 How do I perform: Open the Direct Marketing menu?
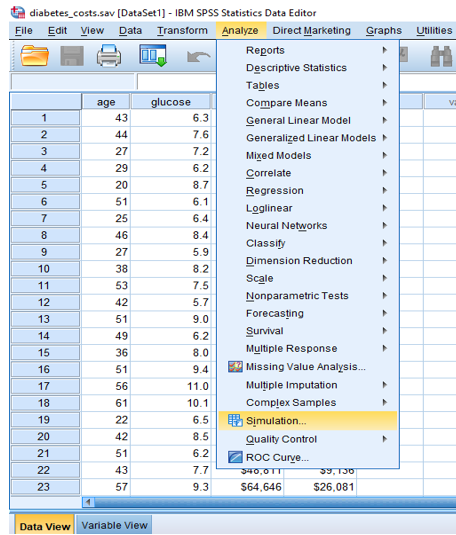[x=311, y=31]
